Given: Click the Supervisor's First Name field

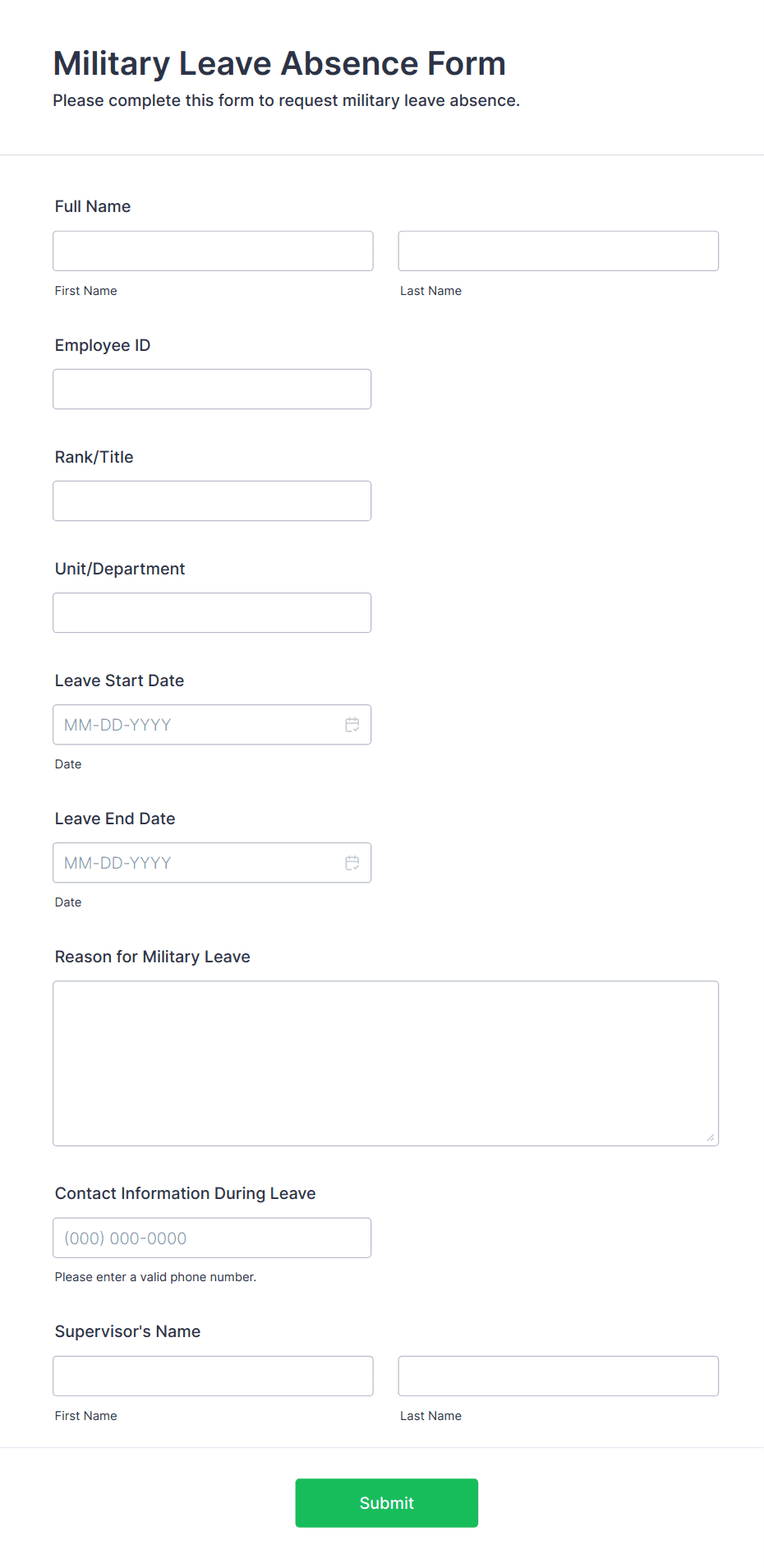Looking at the screenshot, I should [x=213, y=1376].
